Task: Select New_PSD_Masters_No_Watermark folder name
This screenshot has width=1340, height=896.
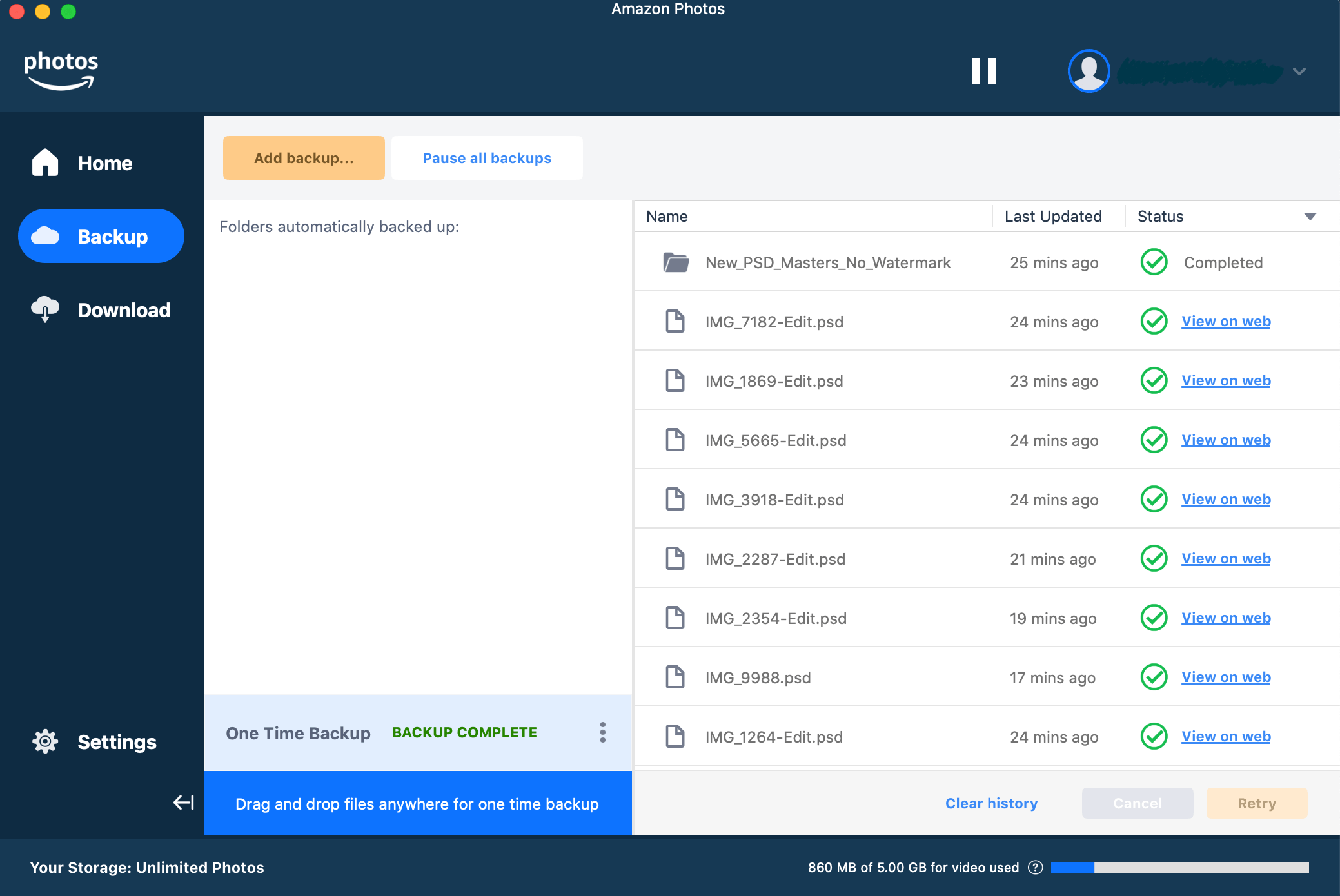Action: click(828, 262)
